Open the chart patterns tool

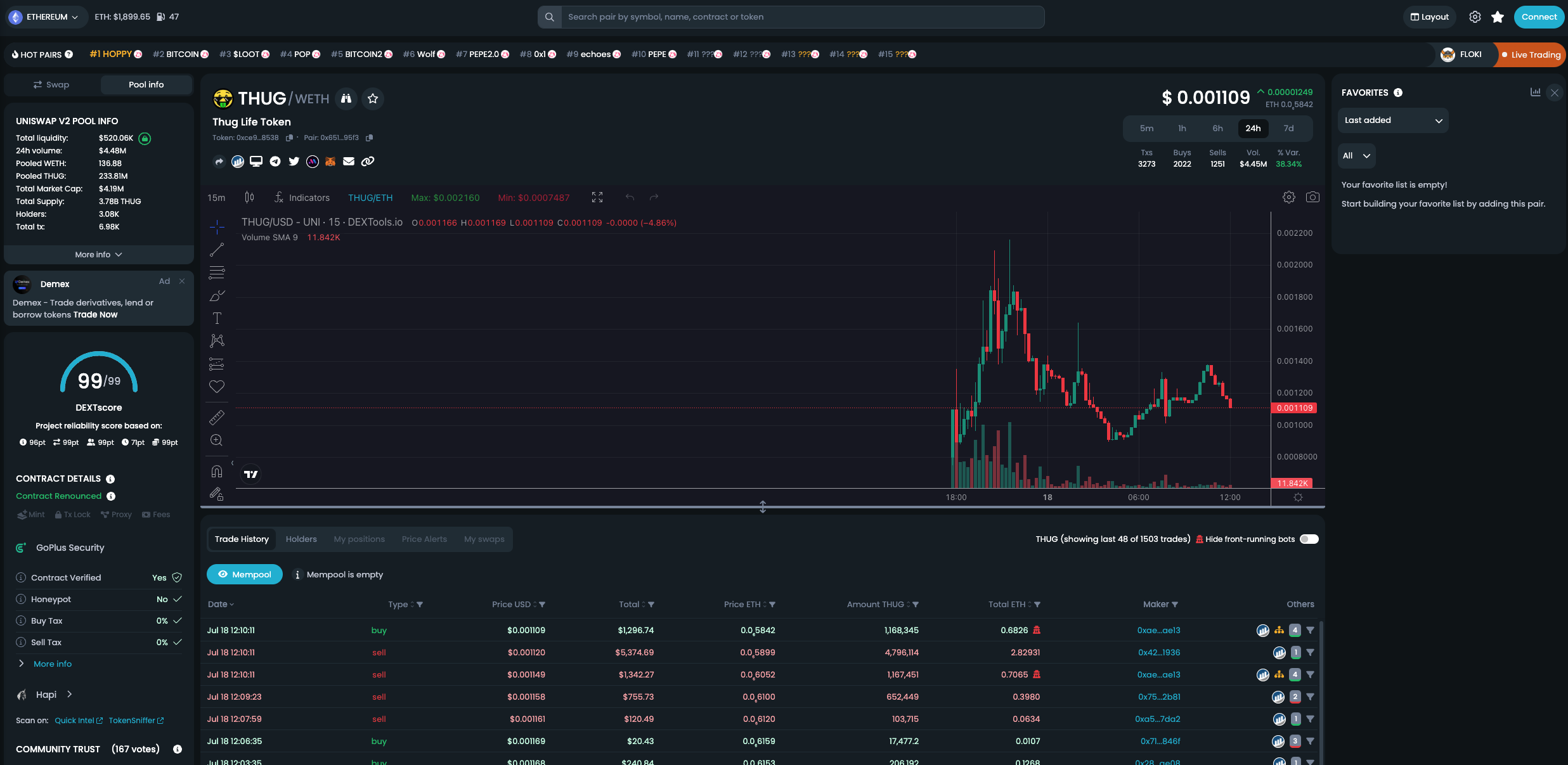[217, 341]
